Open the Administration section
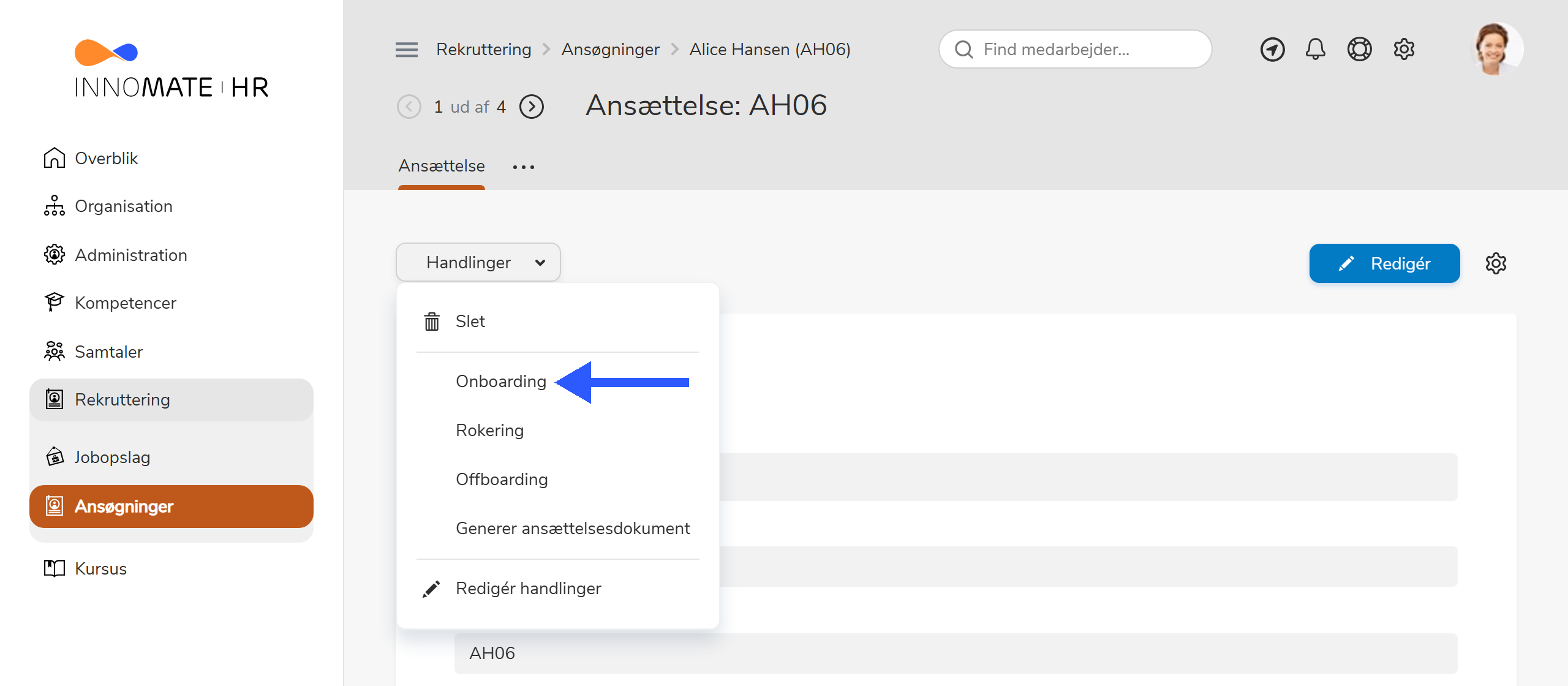Image resolution: width=1568 pixels, height=686 pixels. coord(130,255)
